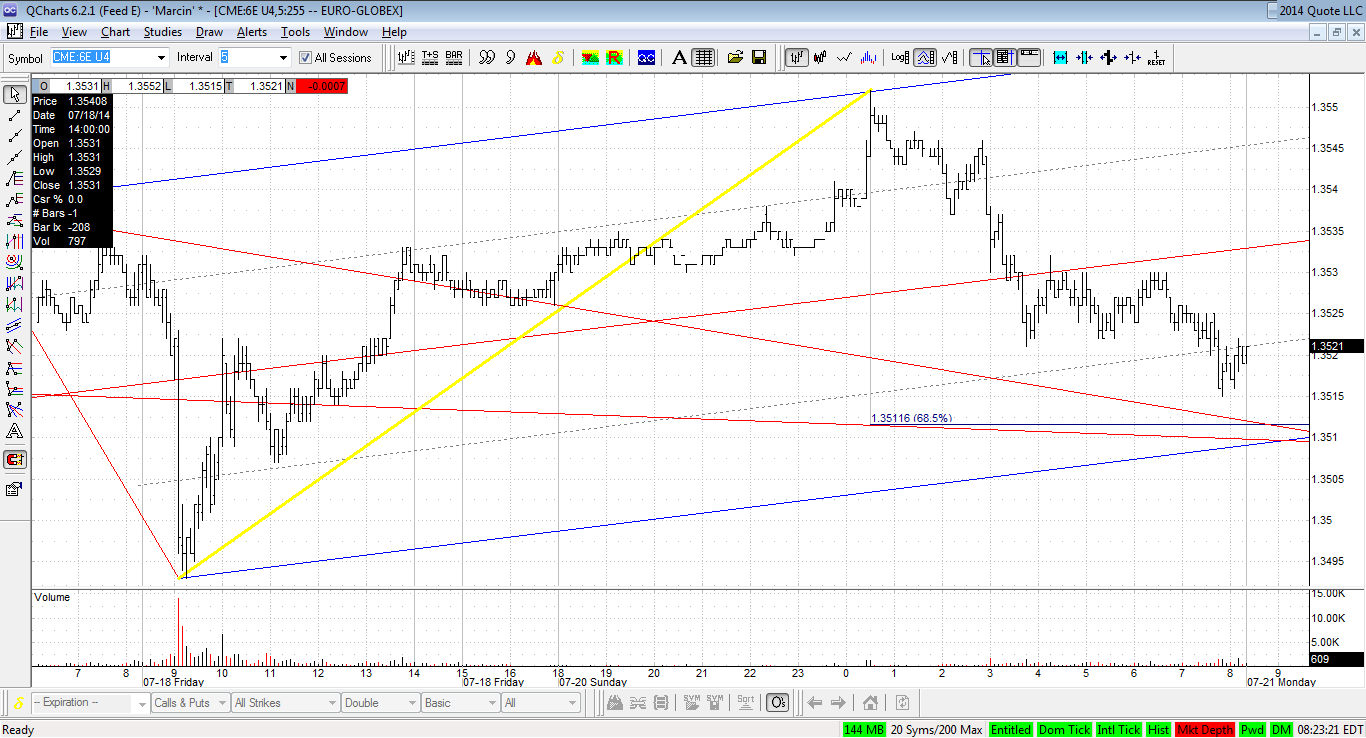
Task: Click the 1.3521 current price marker
Action: (x=1337, y=346)
